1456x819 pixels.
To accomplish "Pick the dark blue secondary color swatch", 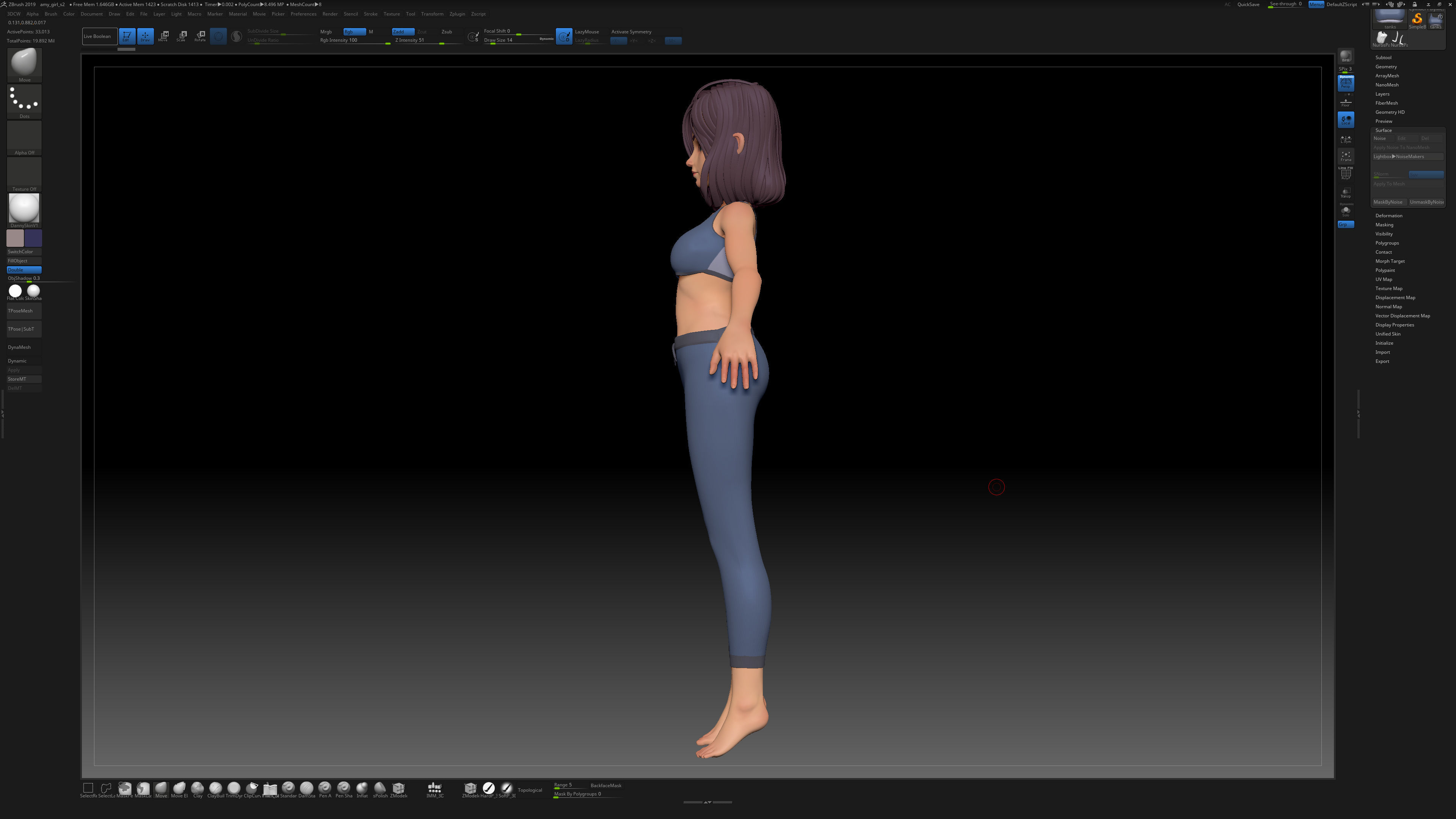I will click(x=33, y=238).
